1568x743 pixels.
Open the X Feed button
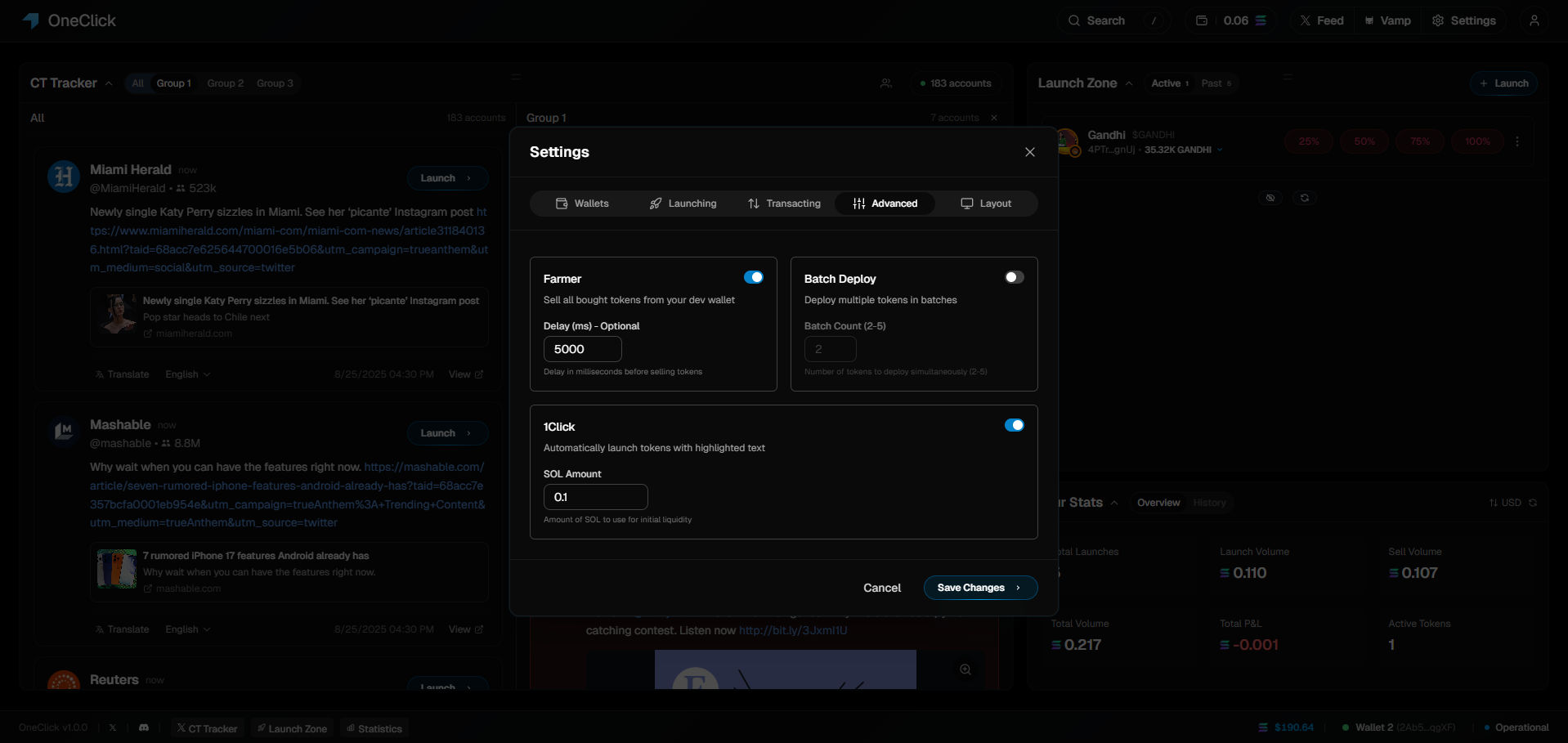[x=1322, y=20]
